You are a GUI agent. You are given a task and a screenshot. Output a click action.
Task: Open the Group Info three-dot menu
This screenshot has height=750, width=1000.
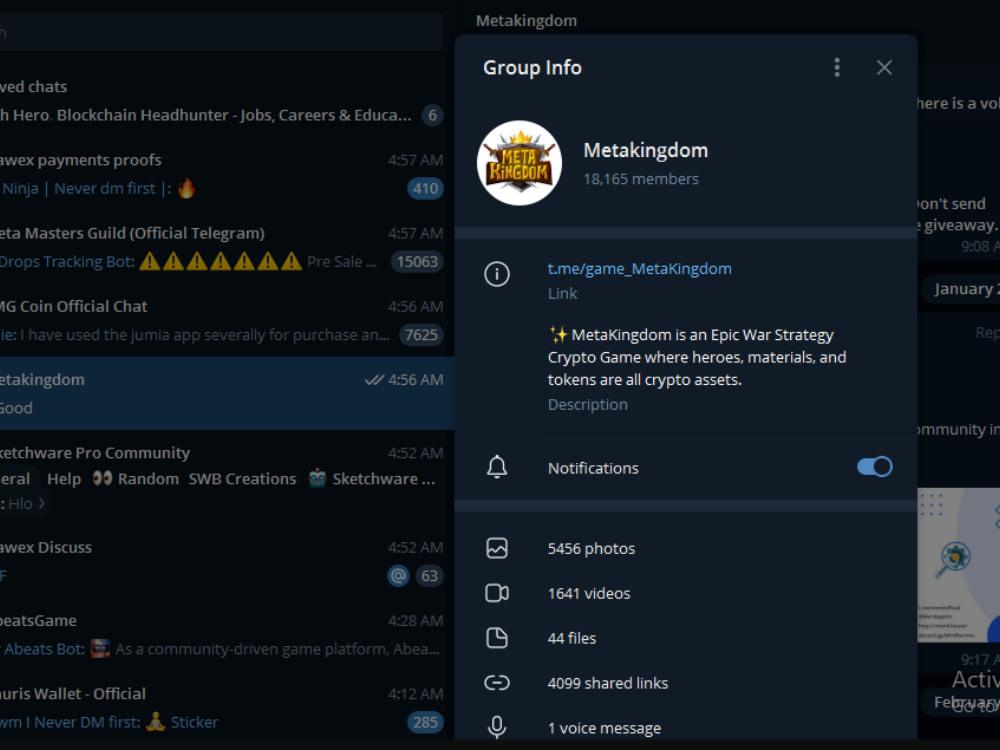tap(837, 67)
